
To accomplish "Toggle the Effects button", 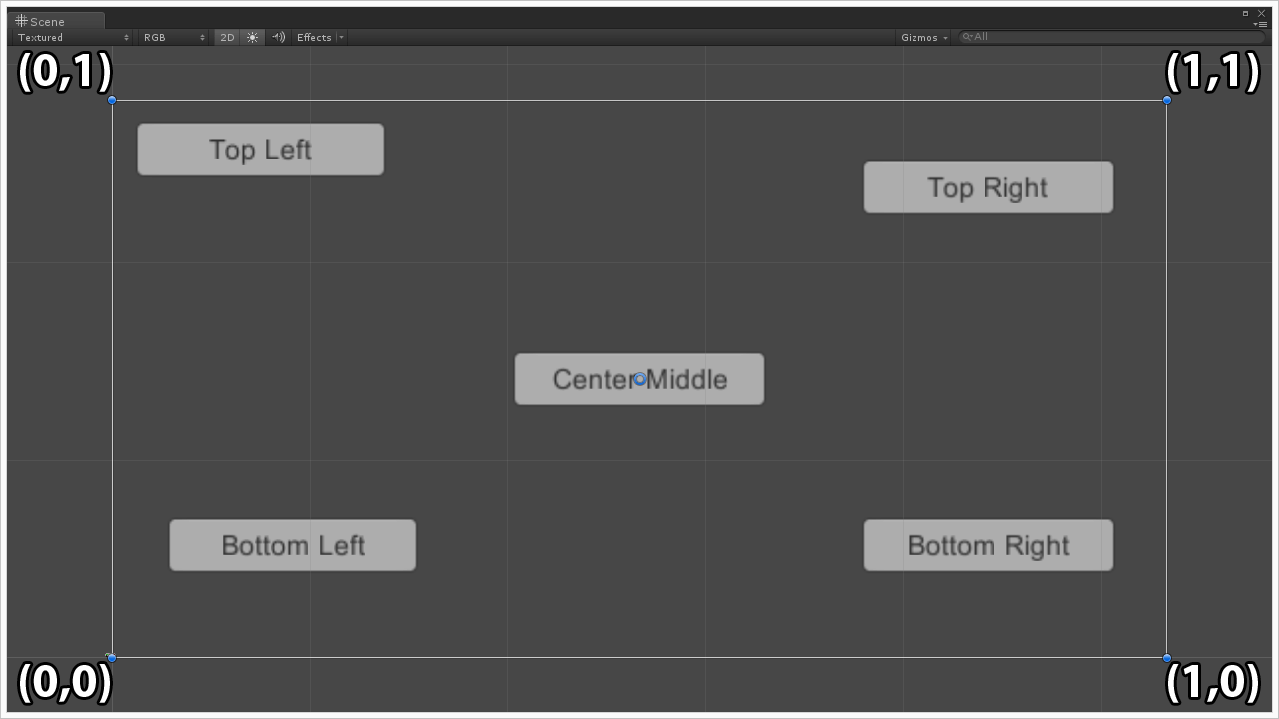I will pyautogui.click(x=314, y=37).
